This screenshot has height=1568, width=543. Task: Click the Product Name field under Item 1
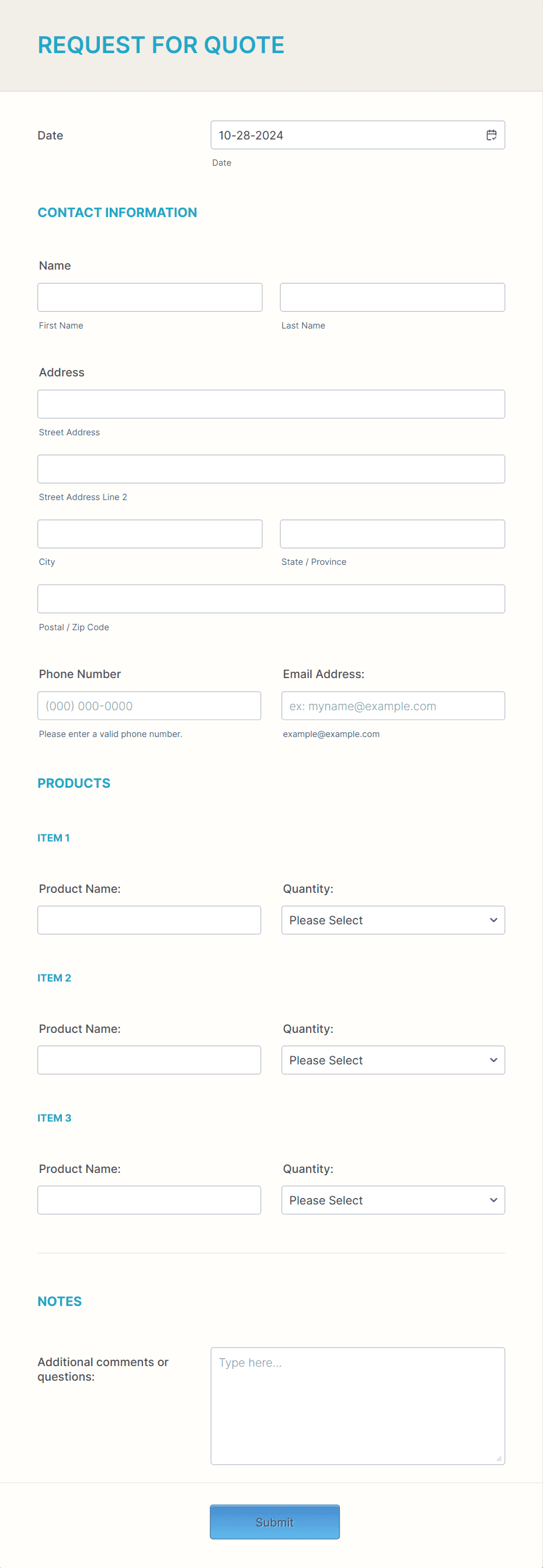(149, 920)
